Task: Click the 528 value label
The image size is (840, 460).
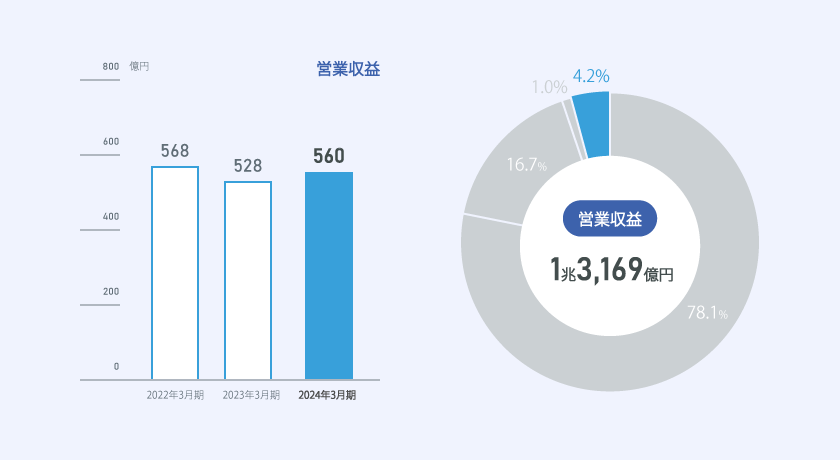Action: click(x=248, y=166)
